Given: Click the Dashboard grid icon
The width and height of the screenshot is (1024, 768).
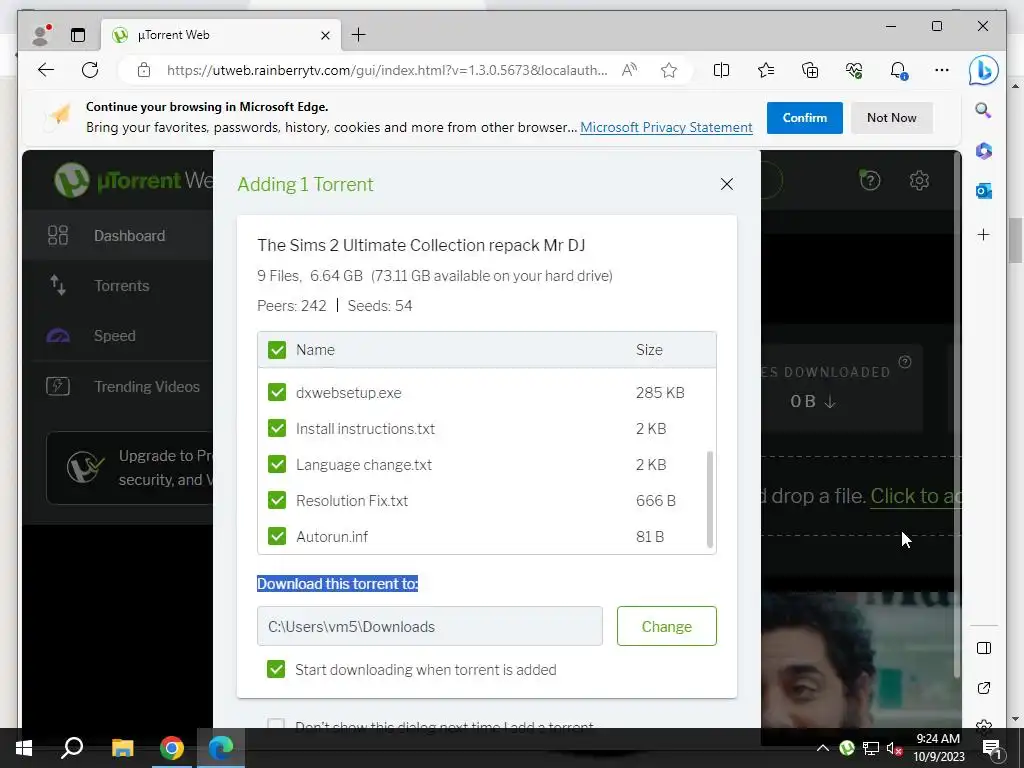Looking at the screenshot, I should (58, 235).
